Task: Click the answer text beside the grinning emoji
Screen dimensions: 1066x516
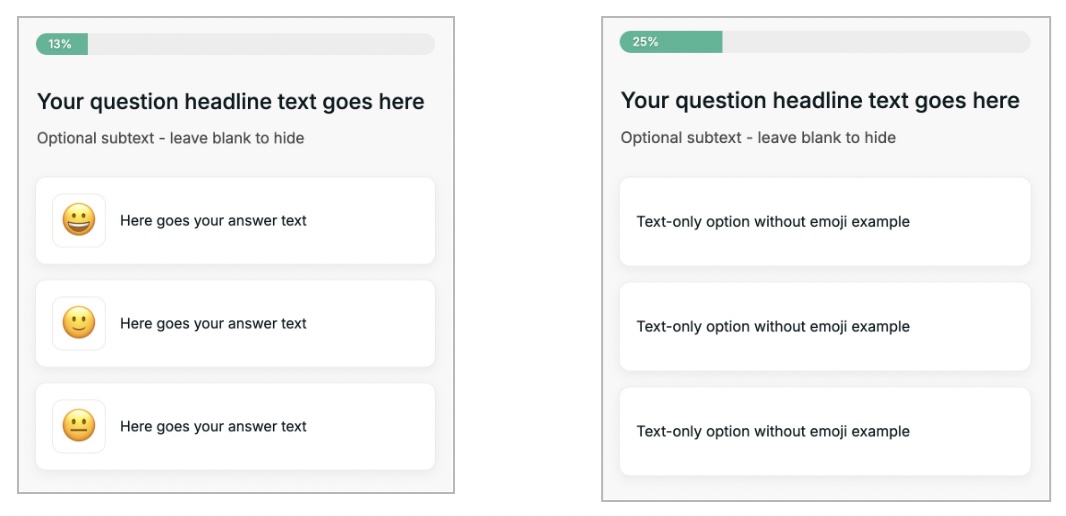Action: click(213, 221)
